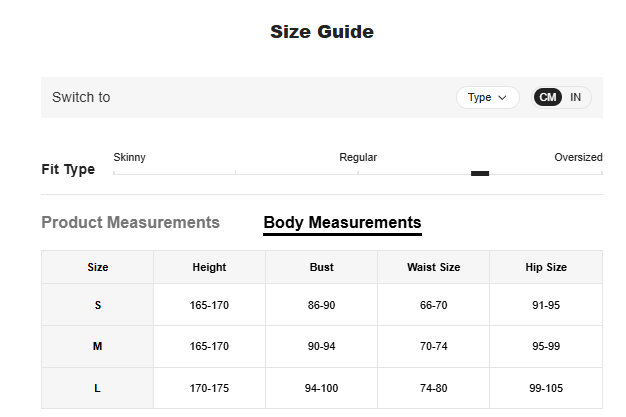This screenshot has width=626, height=417.
Task: Click the Switch to label
Action: [x=81, y=98]
